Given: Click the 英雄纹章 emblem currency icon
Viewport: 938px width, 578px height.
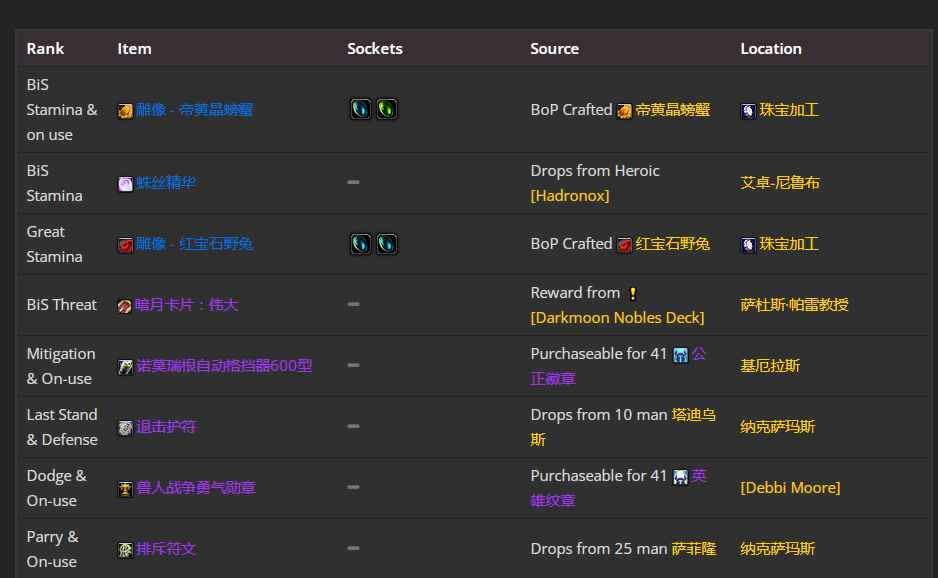Looking at the screenshot, I should 680,477.
